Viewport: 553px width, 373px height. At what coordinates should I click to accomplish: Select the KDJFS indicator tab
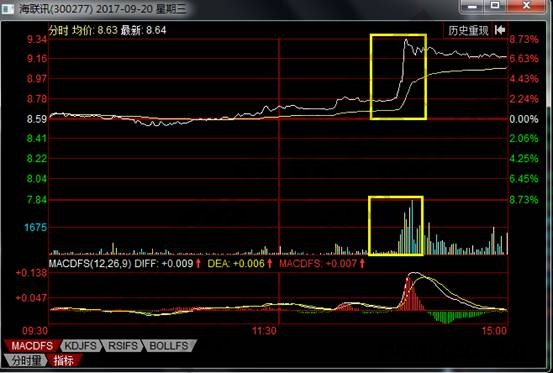81,346
